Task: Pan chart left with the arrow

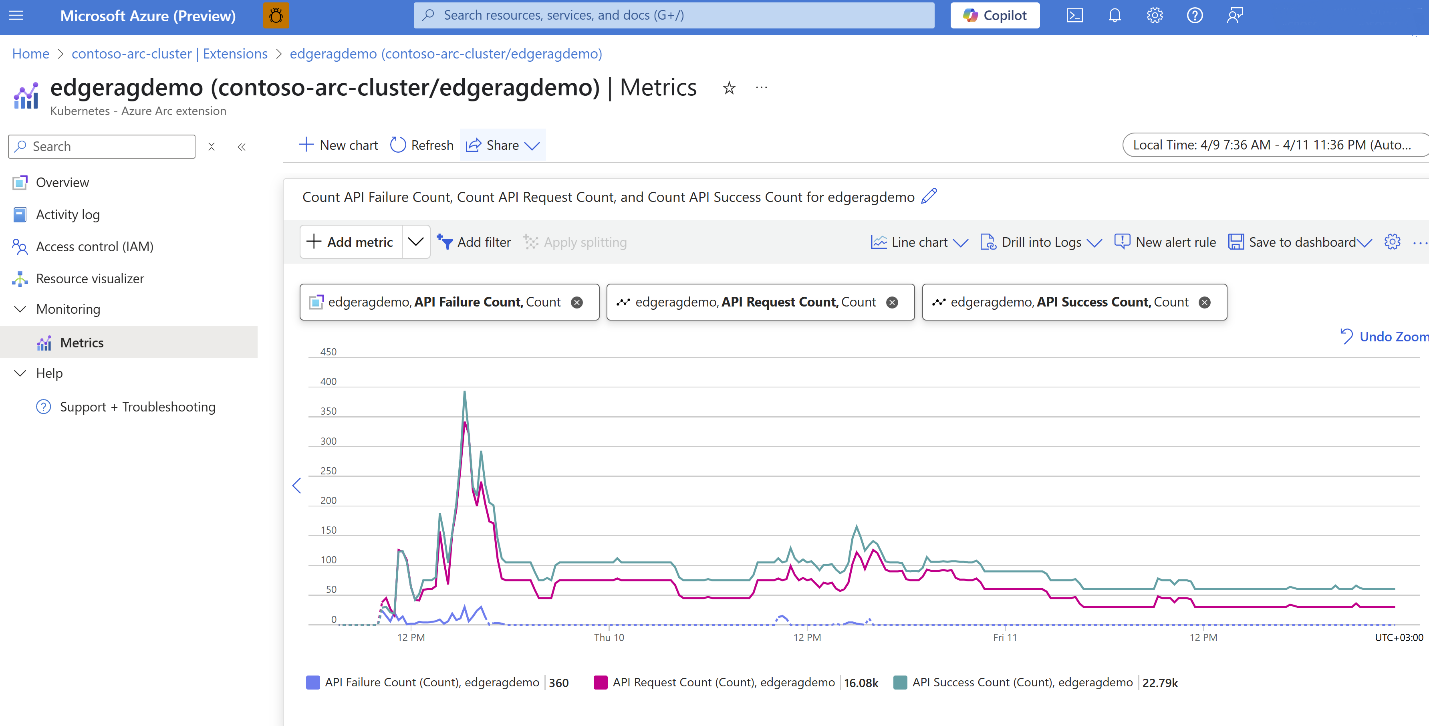Action: pyautogui.click(x=296, y=486)
